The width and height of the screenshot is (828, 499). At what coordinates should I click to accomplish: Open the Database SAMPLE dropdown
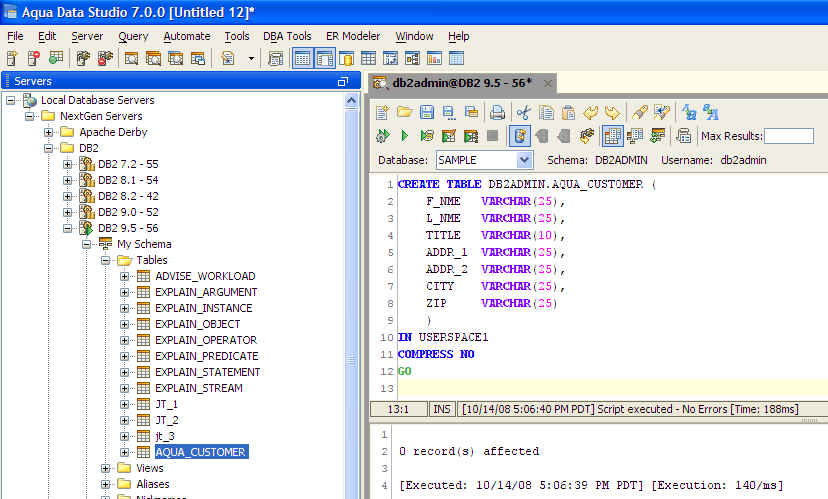point(523,160)
